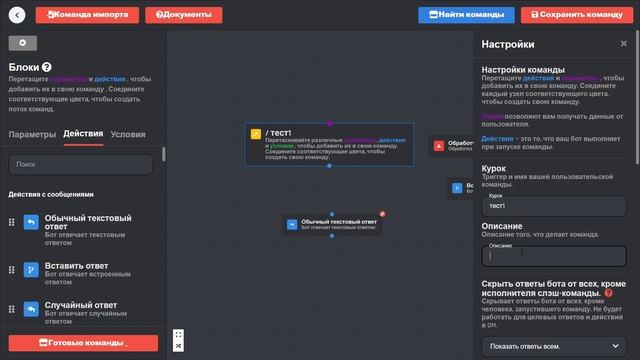Close the Настройки panel

pos(624,44)
